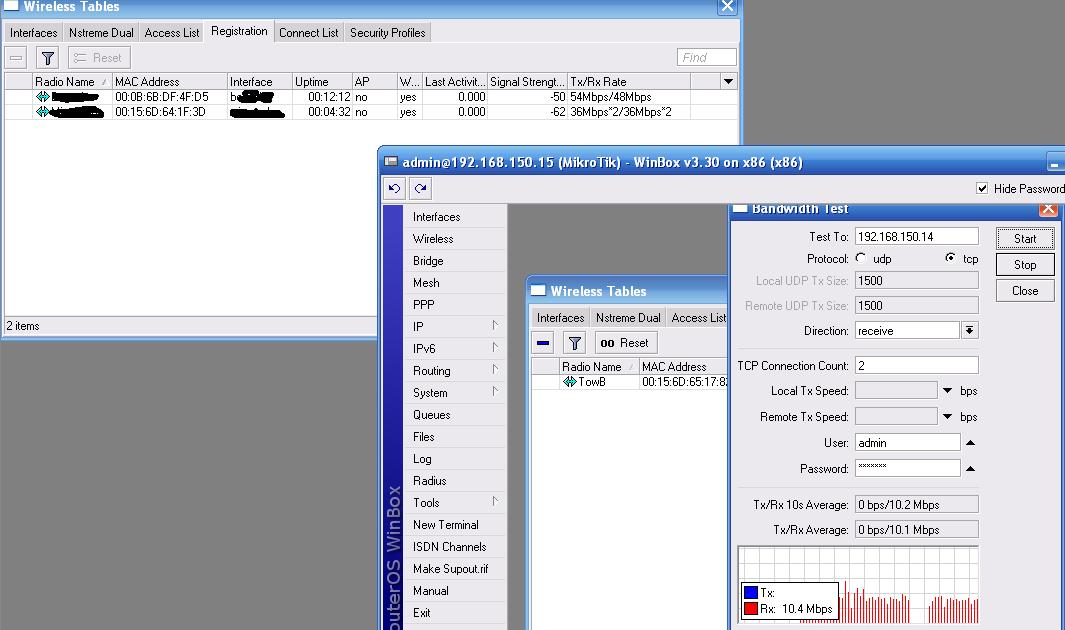Expand the Local Tx Speed arrow
Viewport: 1065px width, 630px height.
[x=947, y=390]
